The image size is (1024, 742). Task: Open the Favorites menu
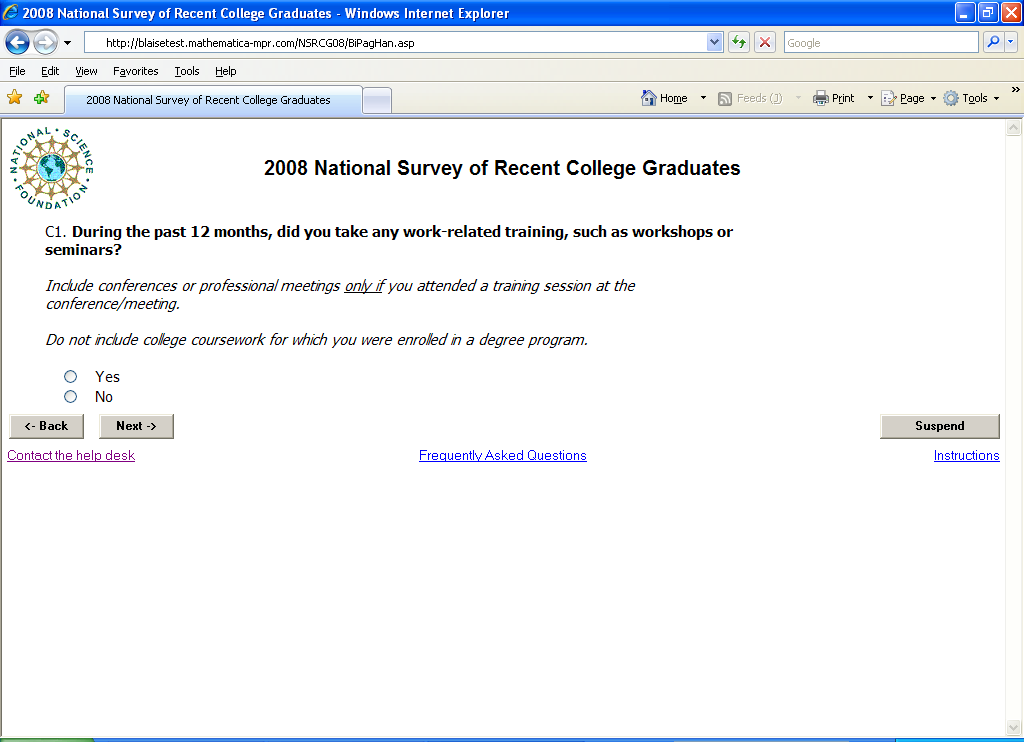(135, 71)
